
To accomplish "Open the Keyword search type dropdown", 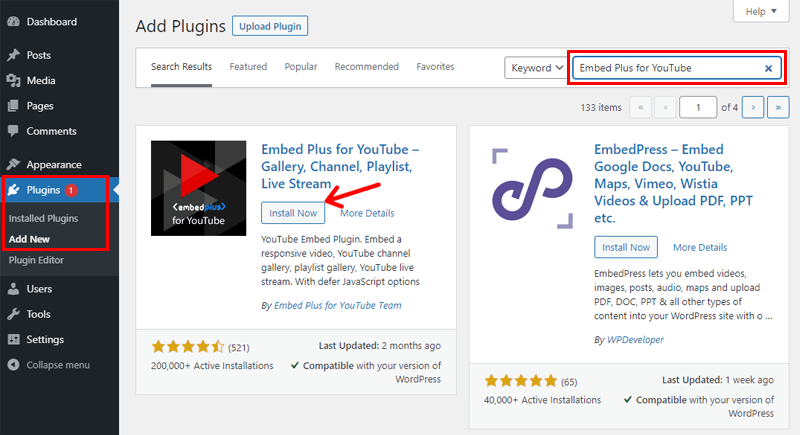I will tap(537, 68).
